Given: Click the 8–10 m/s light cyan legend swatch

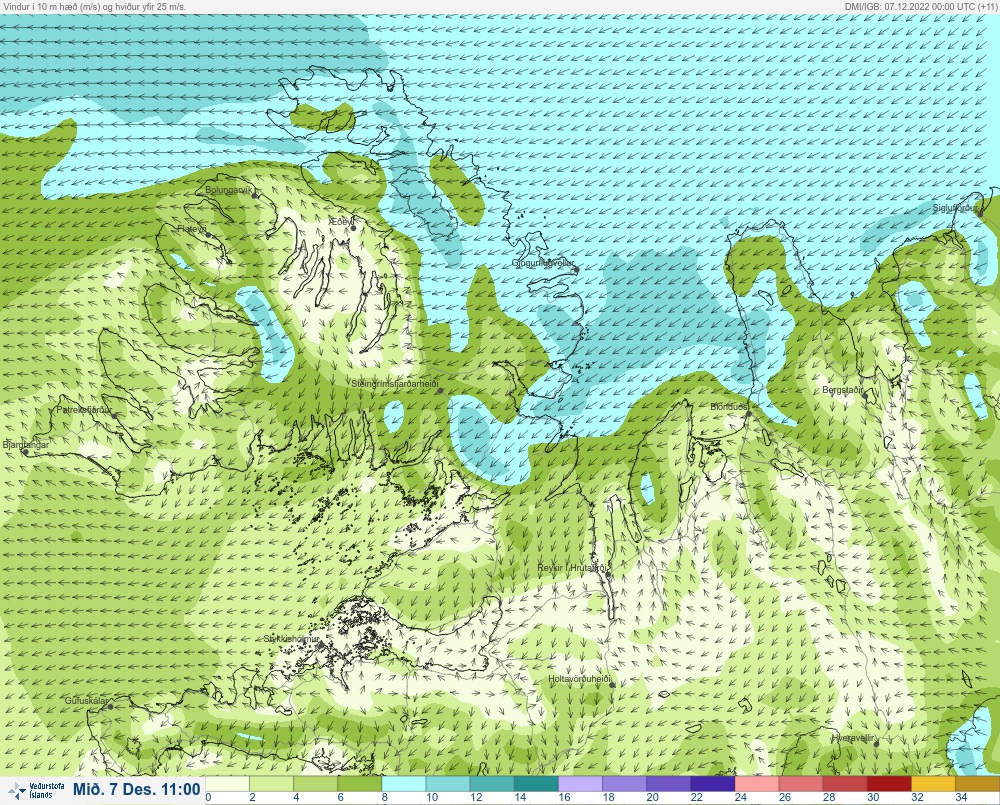Looking at the screenshot, I should click(x=404, y=783).
